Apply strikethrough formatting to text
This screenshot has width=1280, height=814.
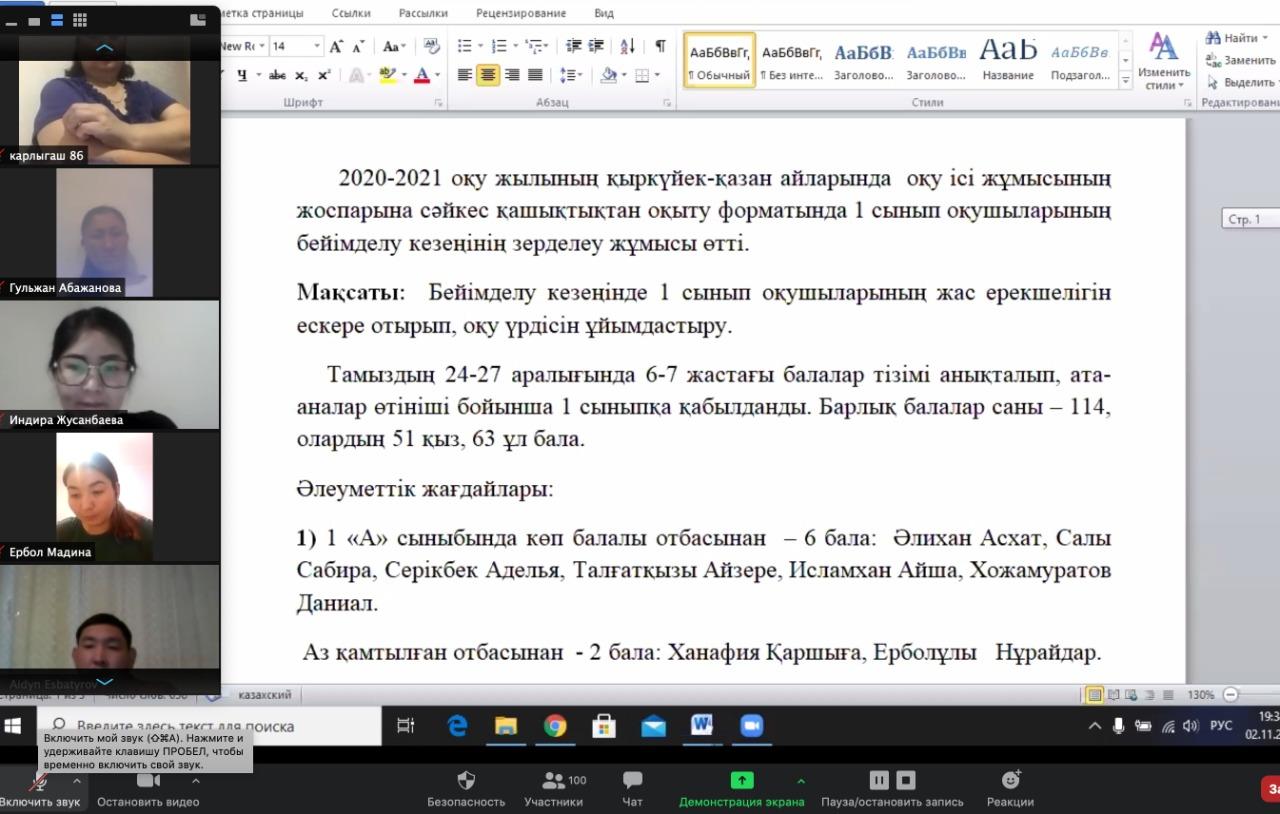coord(277,75)
